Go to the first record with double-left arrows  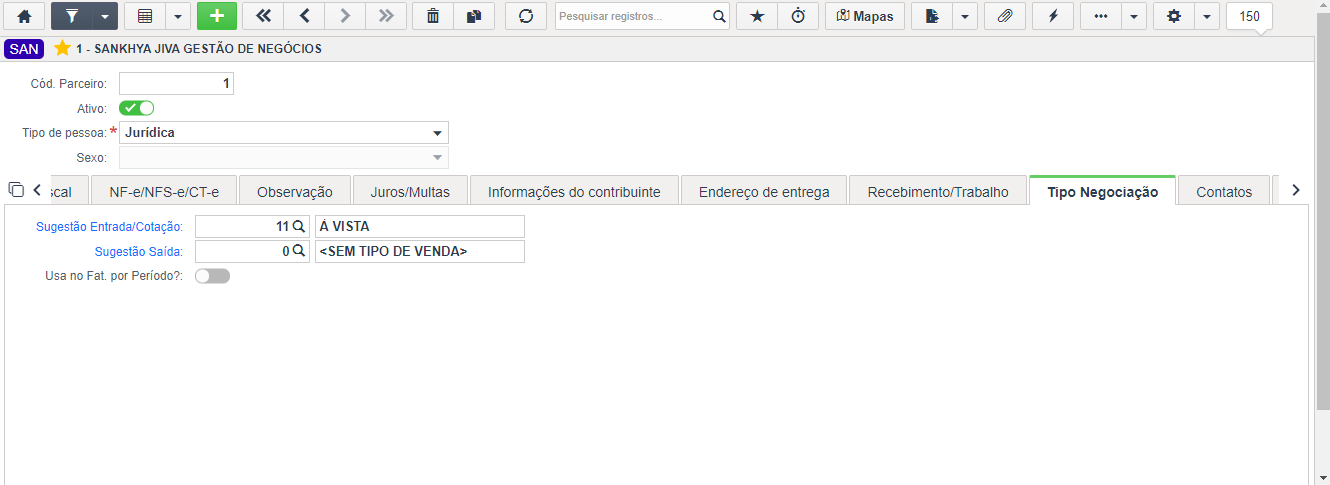coord(263,16)
